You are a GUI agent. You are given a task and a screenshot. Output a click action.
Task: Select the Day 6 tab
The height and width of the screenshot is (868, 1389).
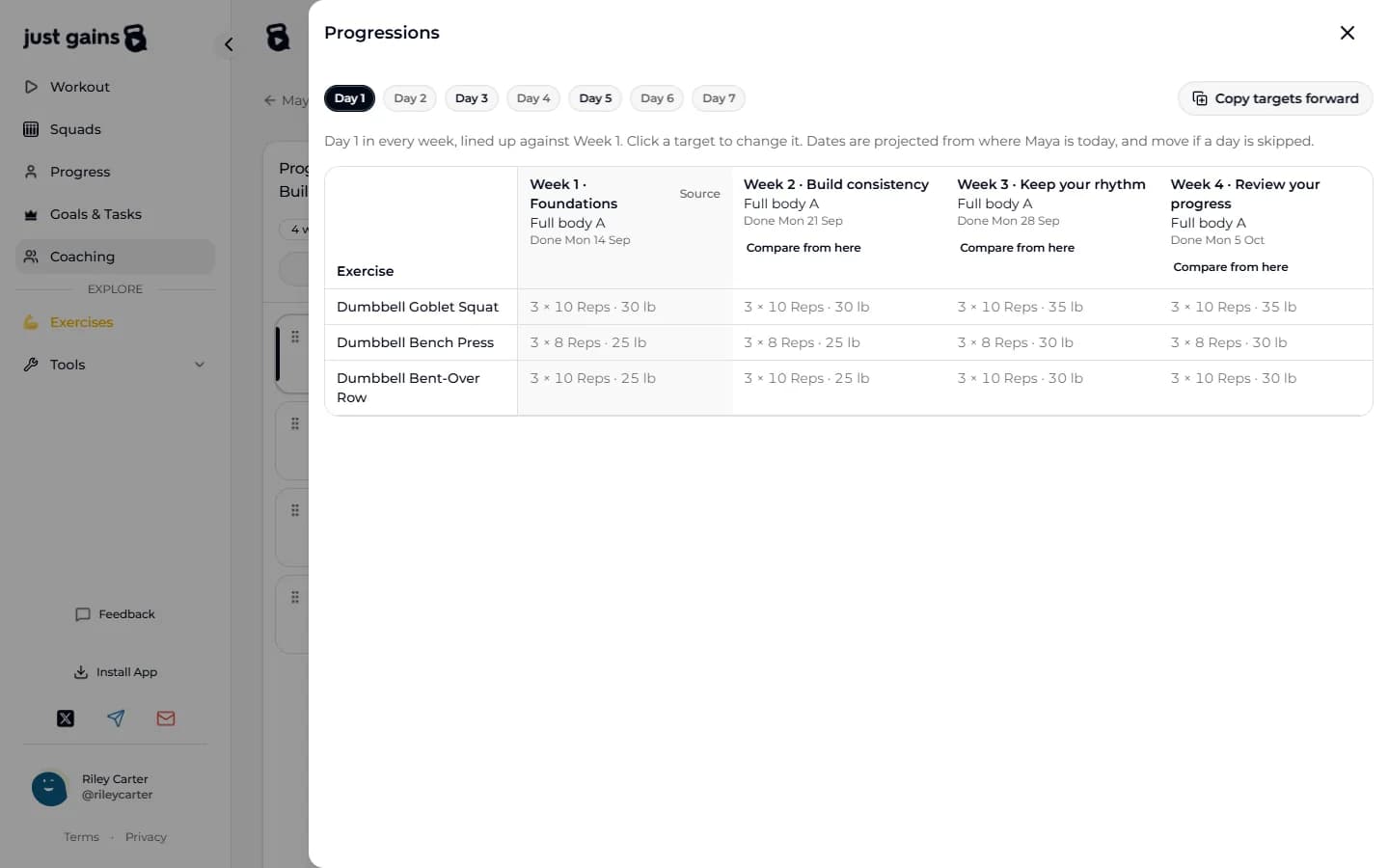click(x=657, y=98)
